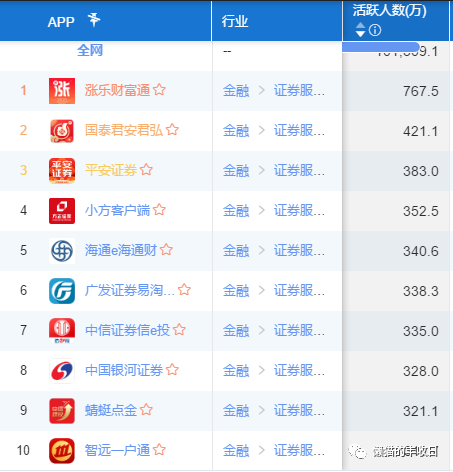Click the pin icon beside APP header
Viewport: 453px width, 472px height.
pyautogui.click(x=94, y=20)
